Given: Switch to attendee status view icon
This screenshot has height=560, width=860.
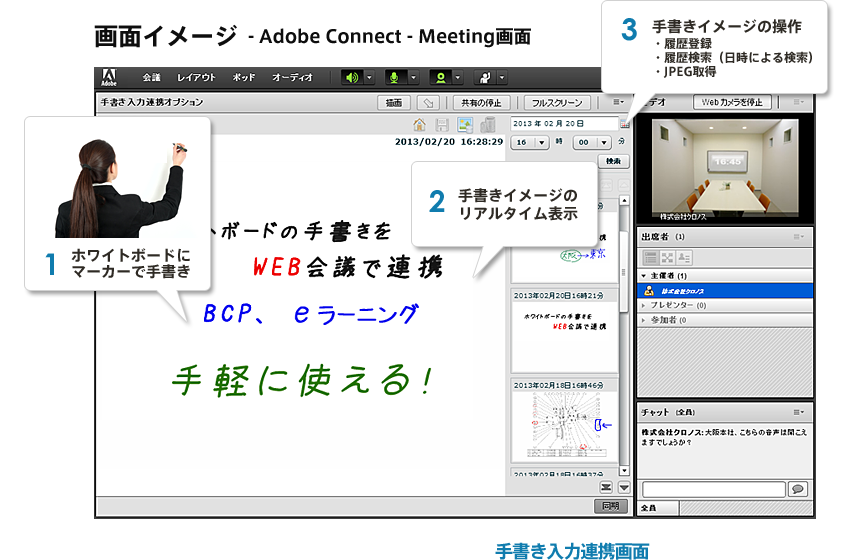Looking at the screenshot, I should tap(684, 258).
